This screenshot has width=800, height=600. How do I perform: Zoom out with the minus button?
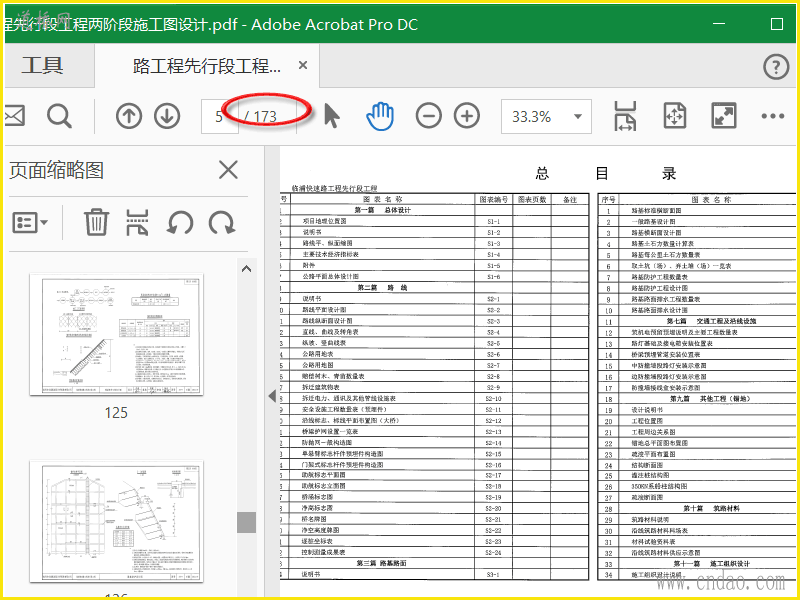[429, 116]
